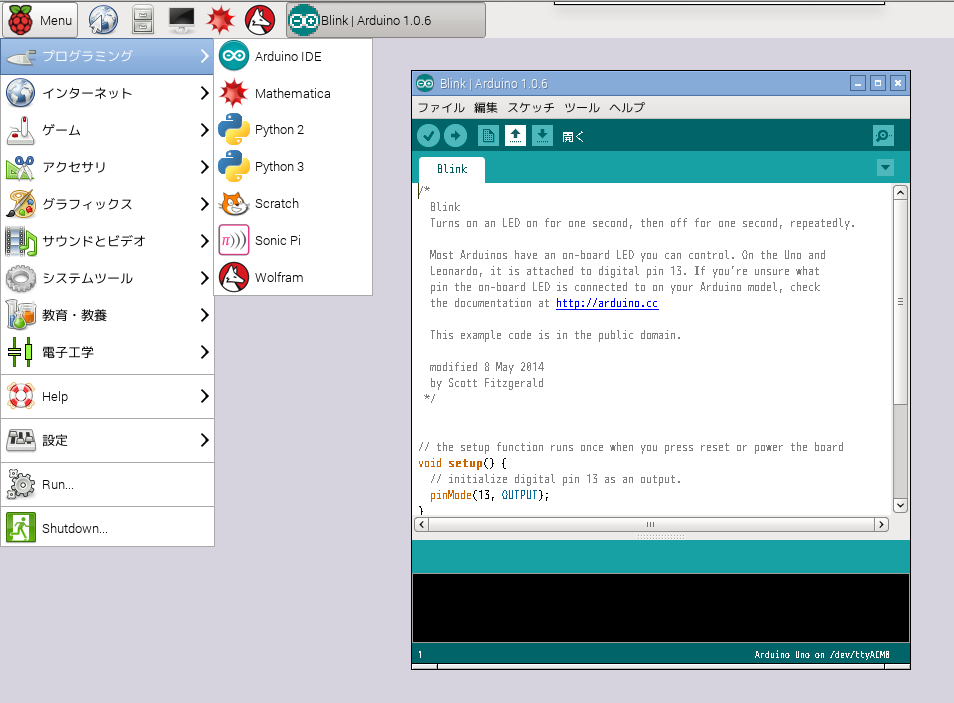Open Python 3 from the submenu
This screenshot has height=703, width=954.
(293, 167)
